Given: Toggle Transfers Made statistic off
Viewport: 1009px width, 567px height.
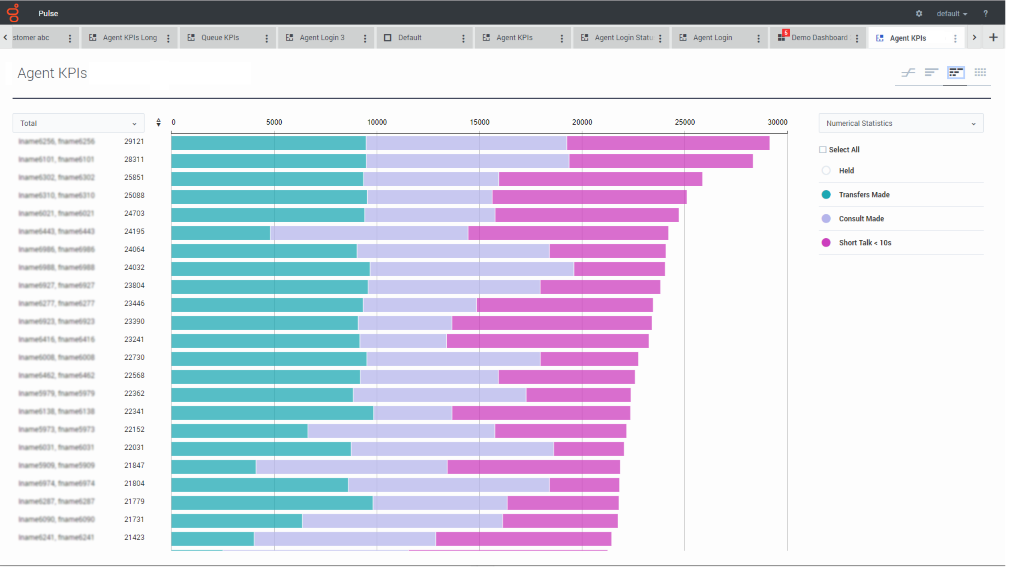Looking at the screenshot, I should click(x=826, y=194).
